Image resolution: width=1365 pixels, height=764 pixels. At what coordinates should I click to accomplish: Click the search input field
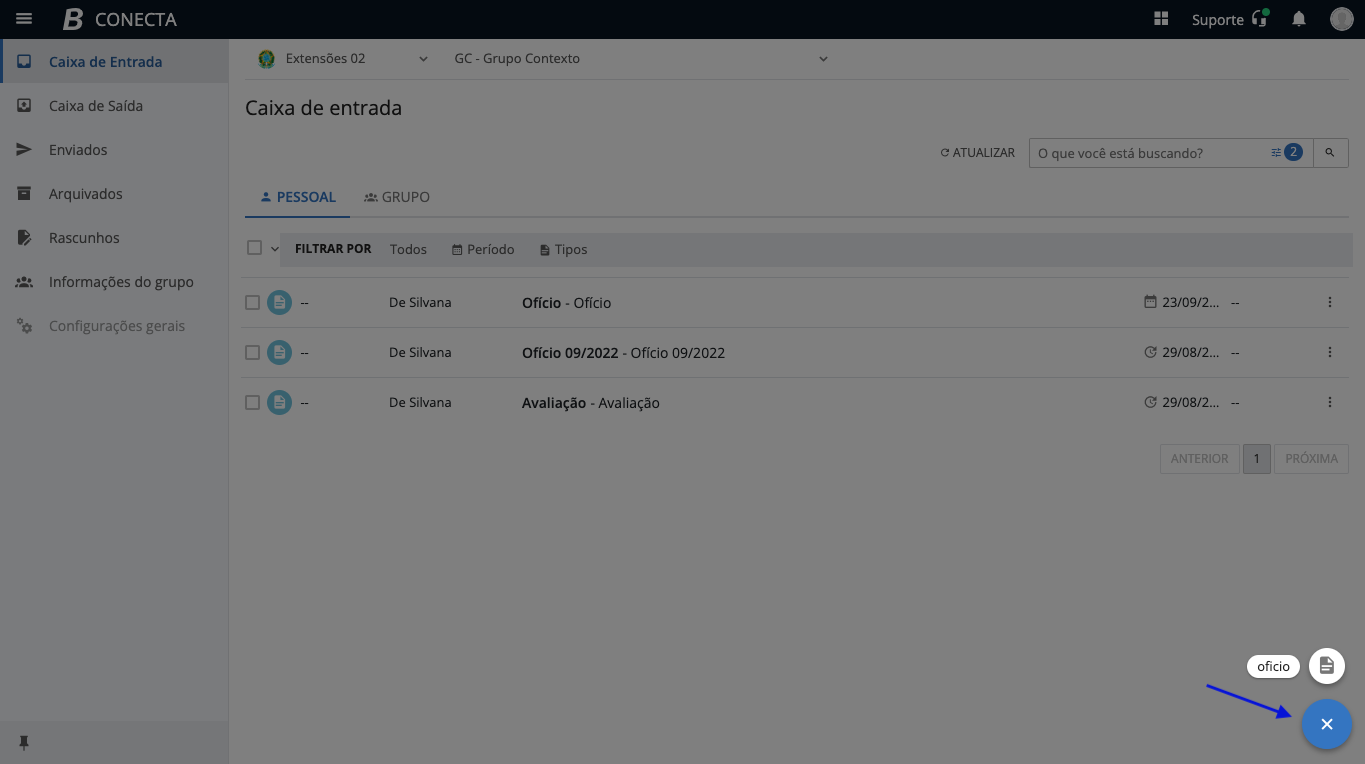pyautogui.click(x=1148, y=153)
